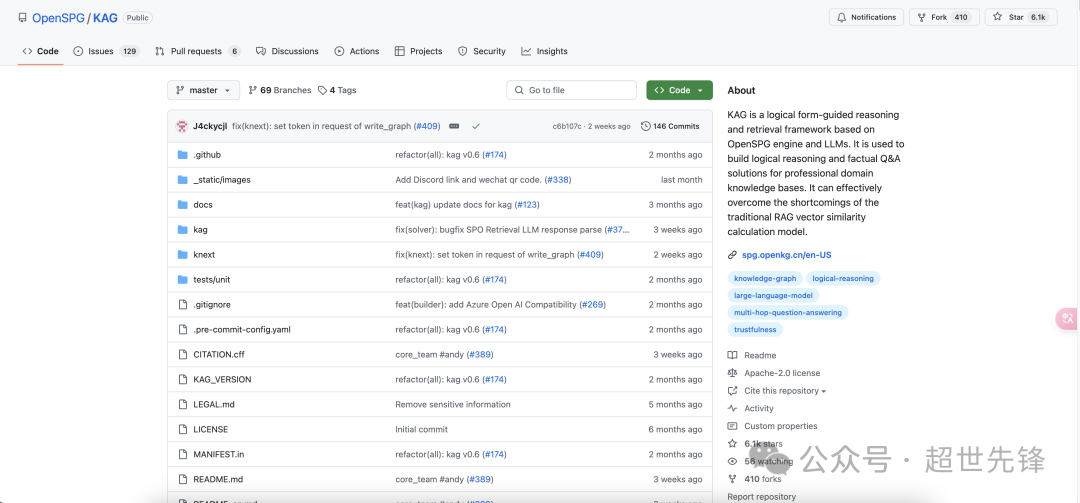Open the README.md file
The width and height of the screenshot is (1080, 503).
click(218, 480)
